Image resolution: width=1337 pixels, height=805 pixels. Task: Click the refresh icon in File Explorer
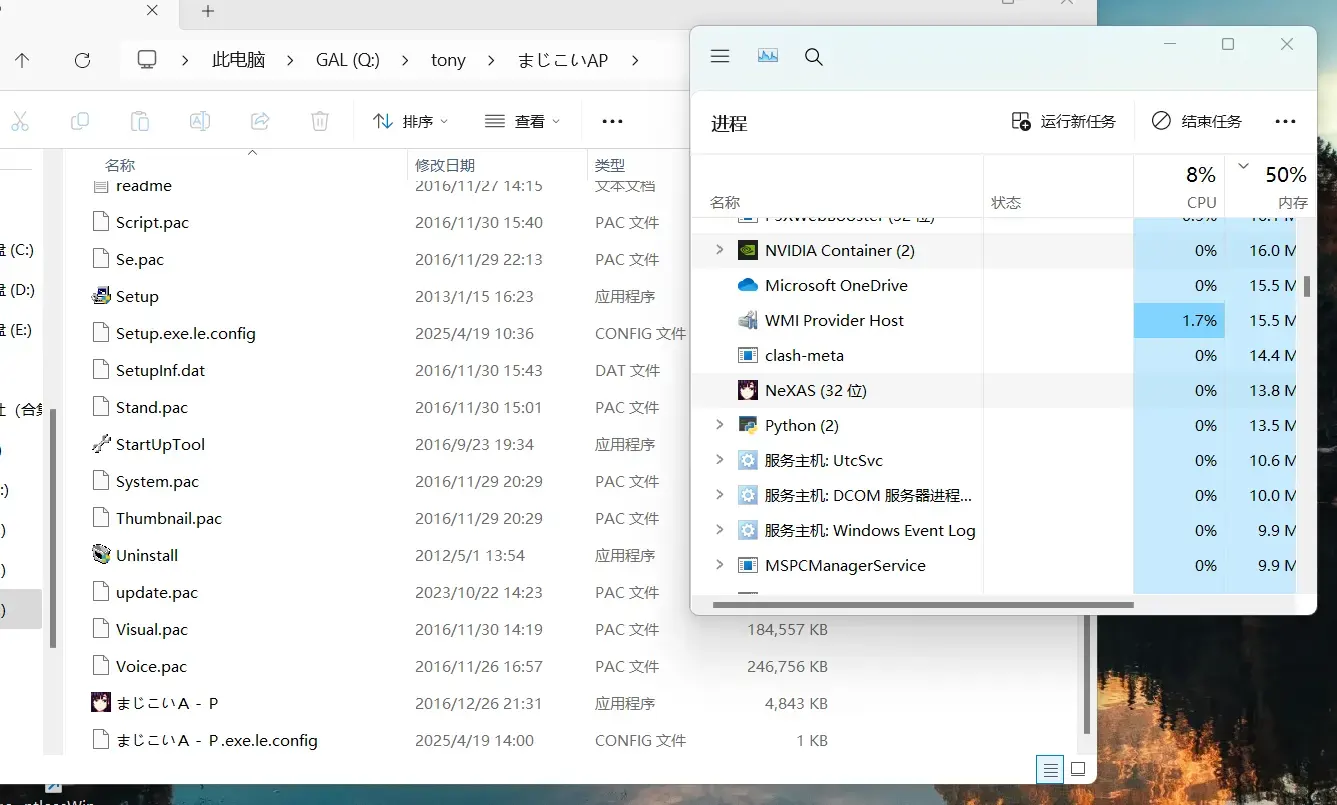coord(83,60)
